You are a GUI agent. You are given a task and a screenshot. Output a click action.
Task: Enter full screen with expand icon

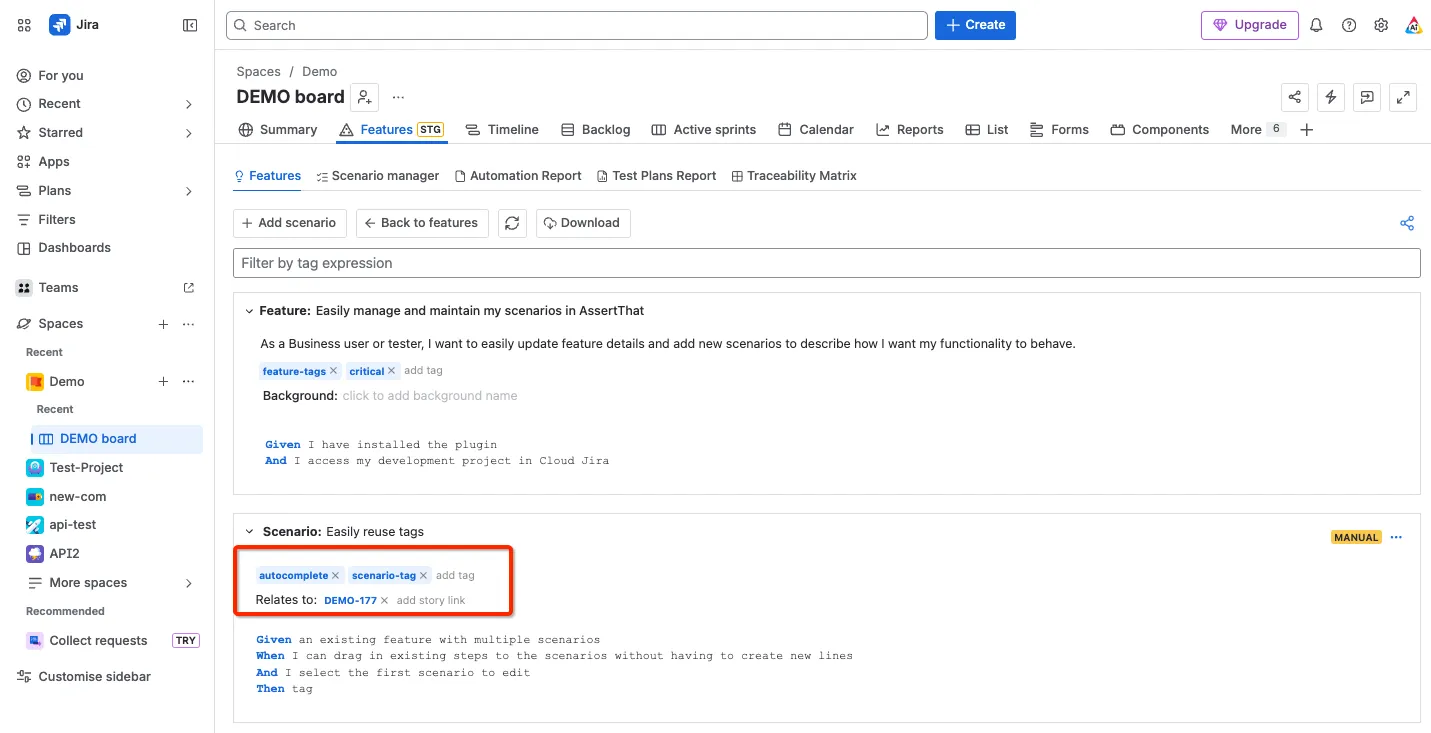click(x=1403, y=97)
